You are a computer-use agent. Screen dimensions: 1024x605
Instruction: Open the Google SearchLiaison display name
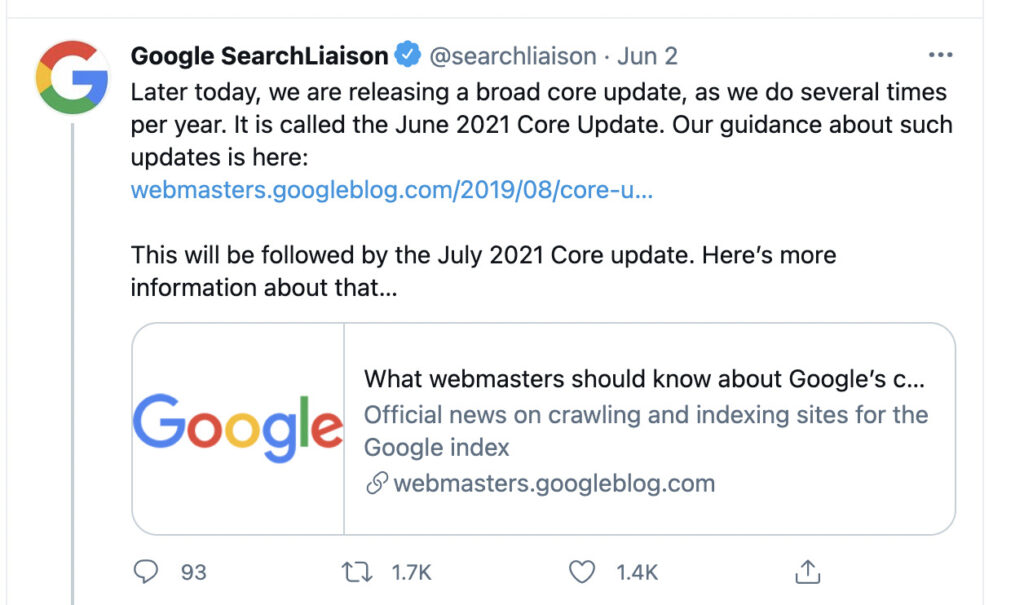(259, 56)
